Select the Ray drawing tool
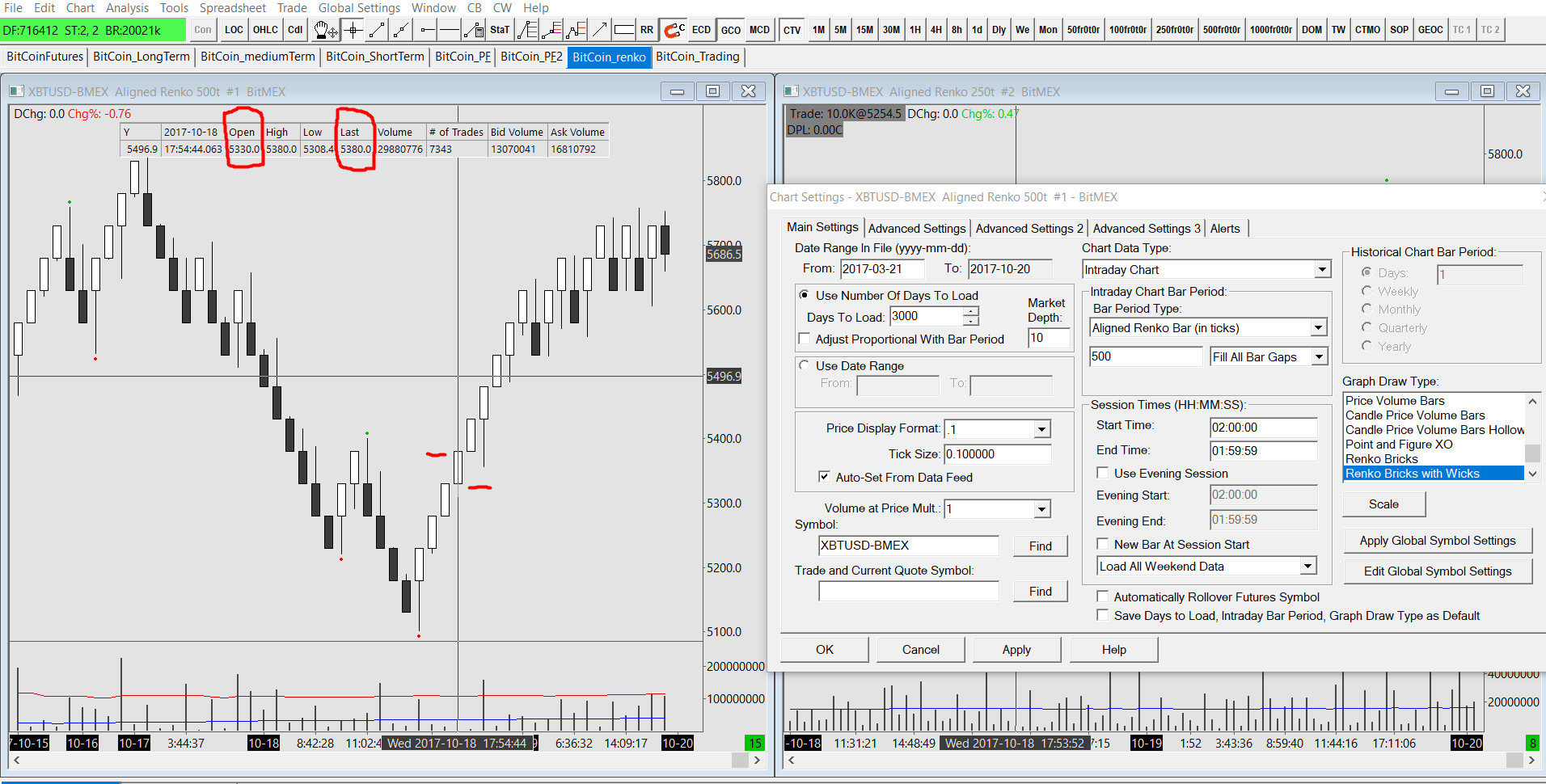This screenshot has height=784, width=1546. (x=401, y=30)
